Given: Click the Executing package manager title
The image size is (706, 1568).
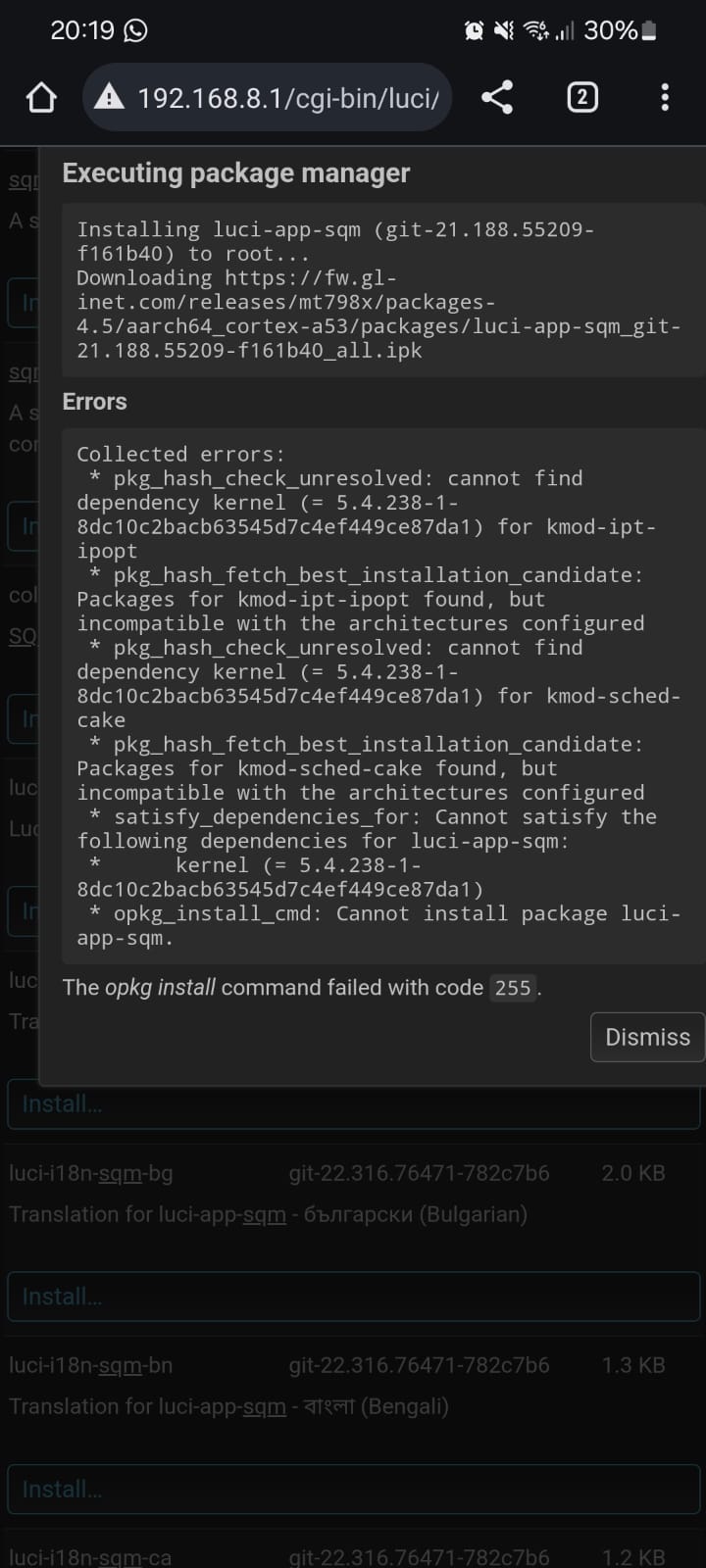Looking at the screenshot, I should [235, 173].
